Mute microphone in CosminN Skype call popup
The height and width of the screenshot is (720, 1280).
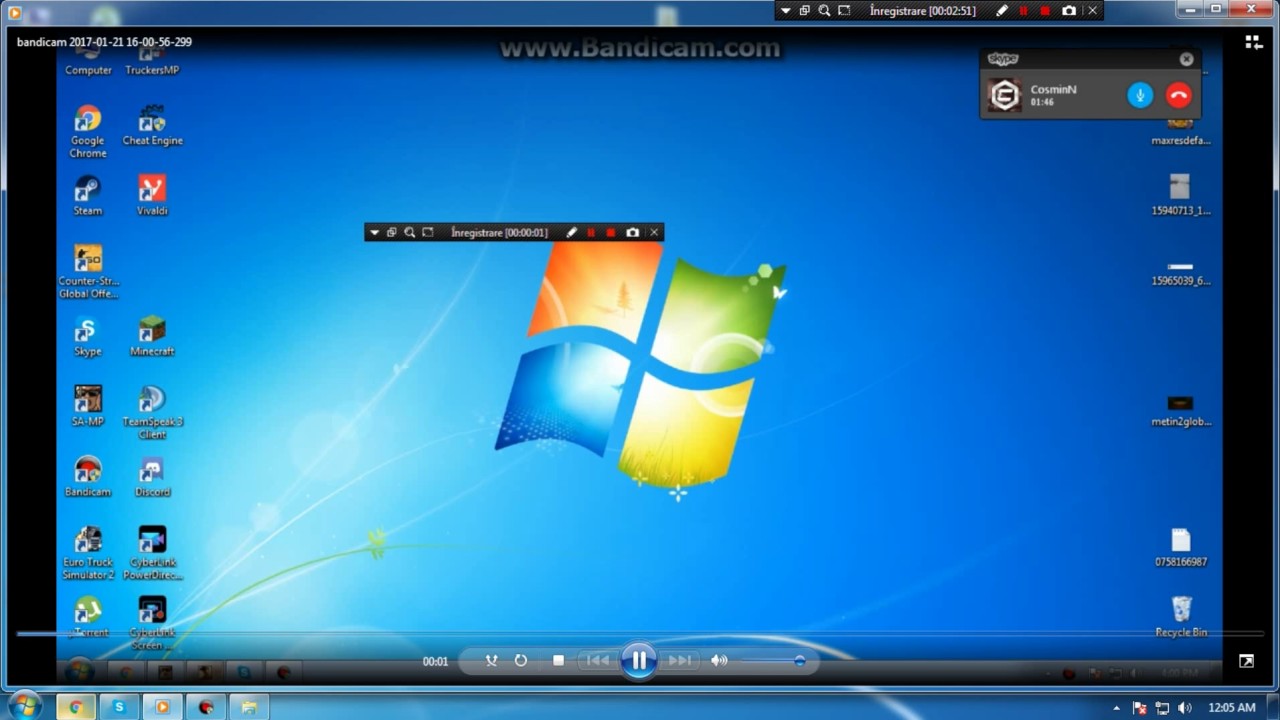pos(1140,95)
